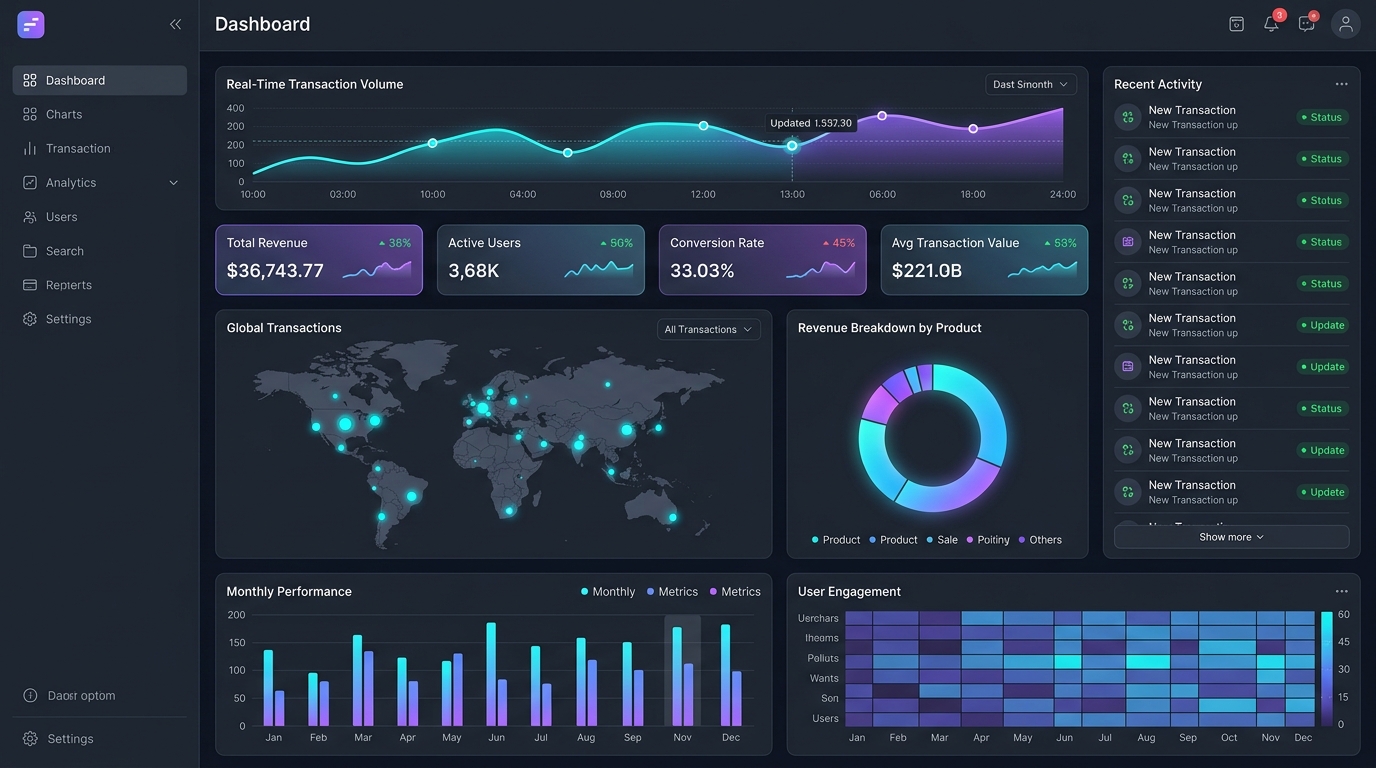Image resolution: width=1376 pixels, height=768 pixels.
Task: Toggle the Sale legend entry
Action: pyautogui.click(x=942, y=540)
